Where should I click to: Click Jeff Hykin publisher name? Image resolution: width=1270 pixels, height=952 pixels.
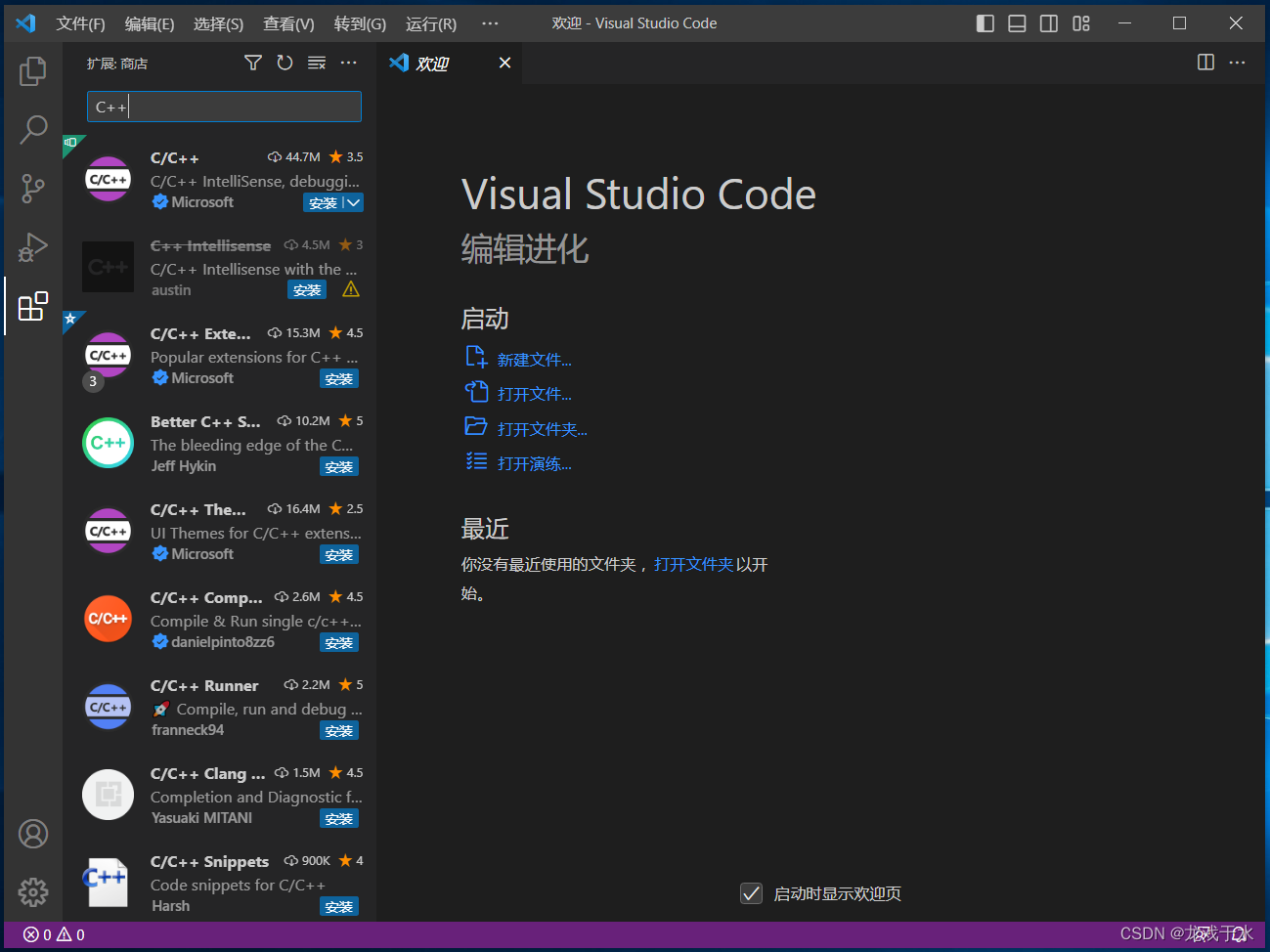184,466
